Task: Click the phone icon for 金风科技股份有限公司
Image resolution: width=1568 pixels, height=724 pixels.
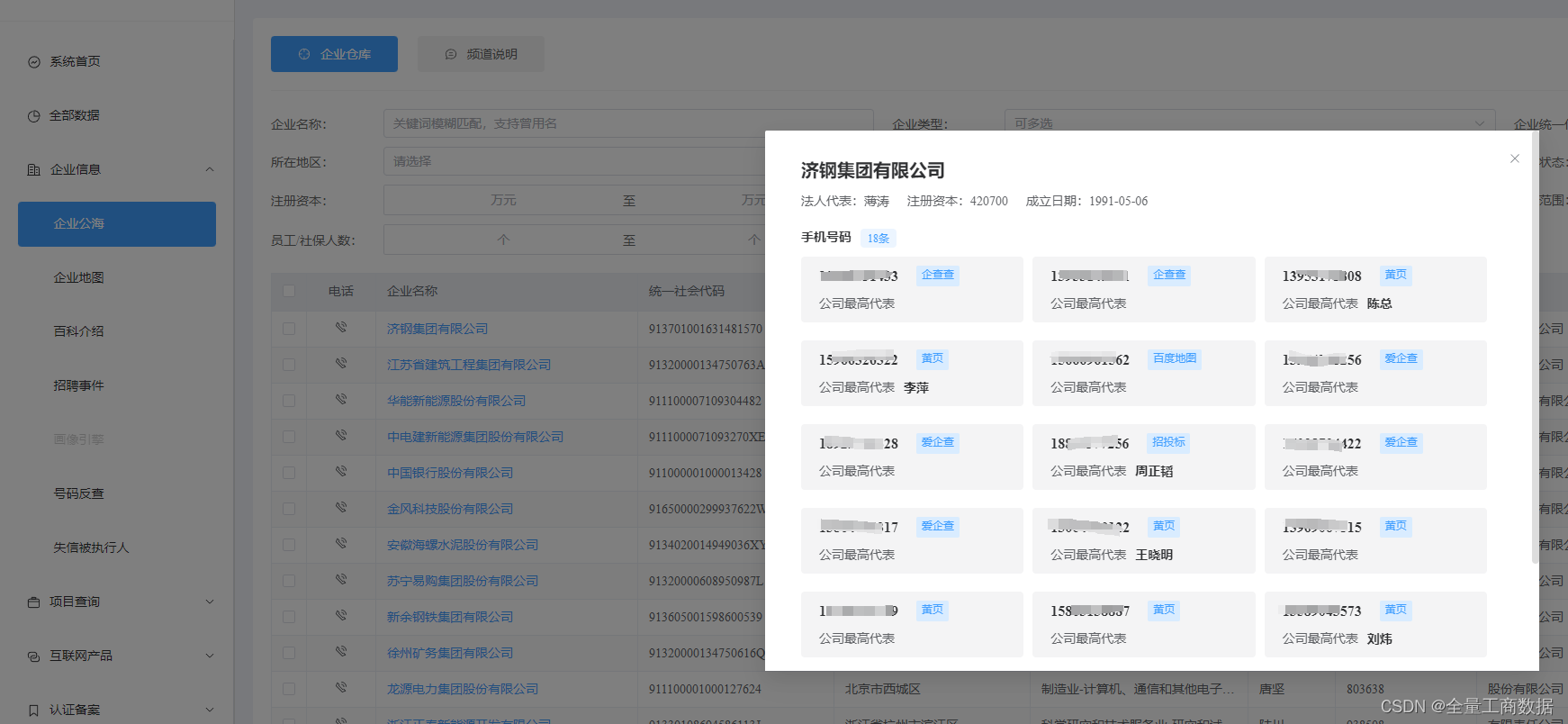Action: point(341,508)
